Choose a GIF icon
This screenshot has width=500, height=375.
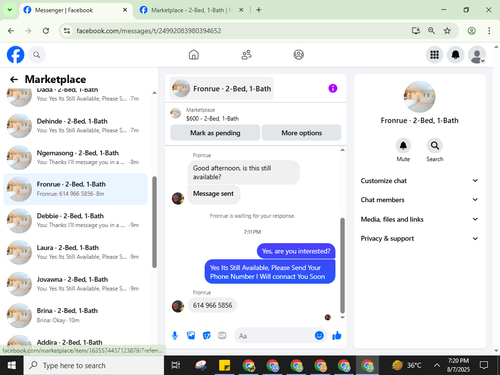point(222,336)
